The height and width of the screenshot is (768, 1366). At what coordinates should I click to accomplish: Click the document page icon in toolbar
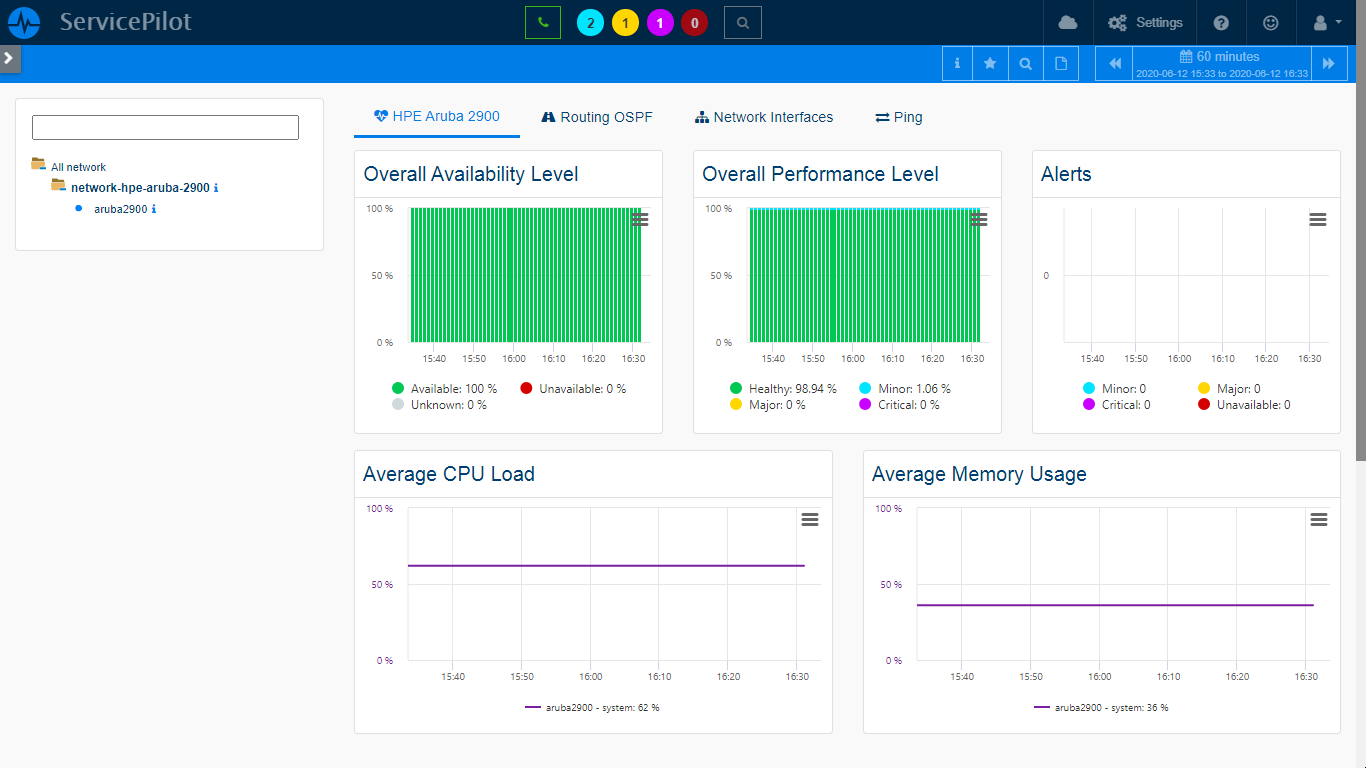[x=1061, y=63]
